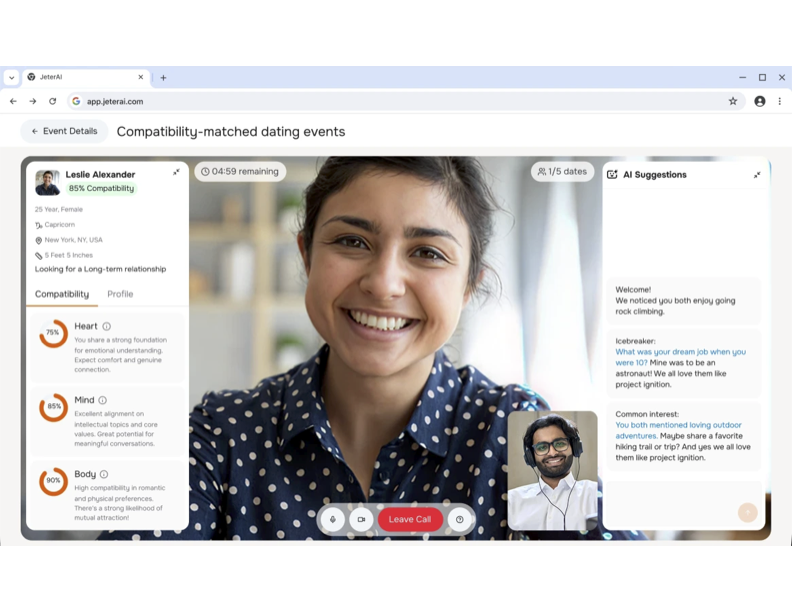Click the New York location pin icon

(x=38, y=240)
